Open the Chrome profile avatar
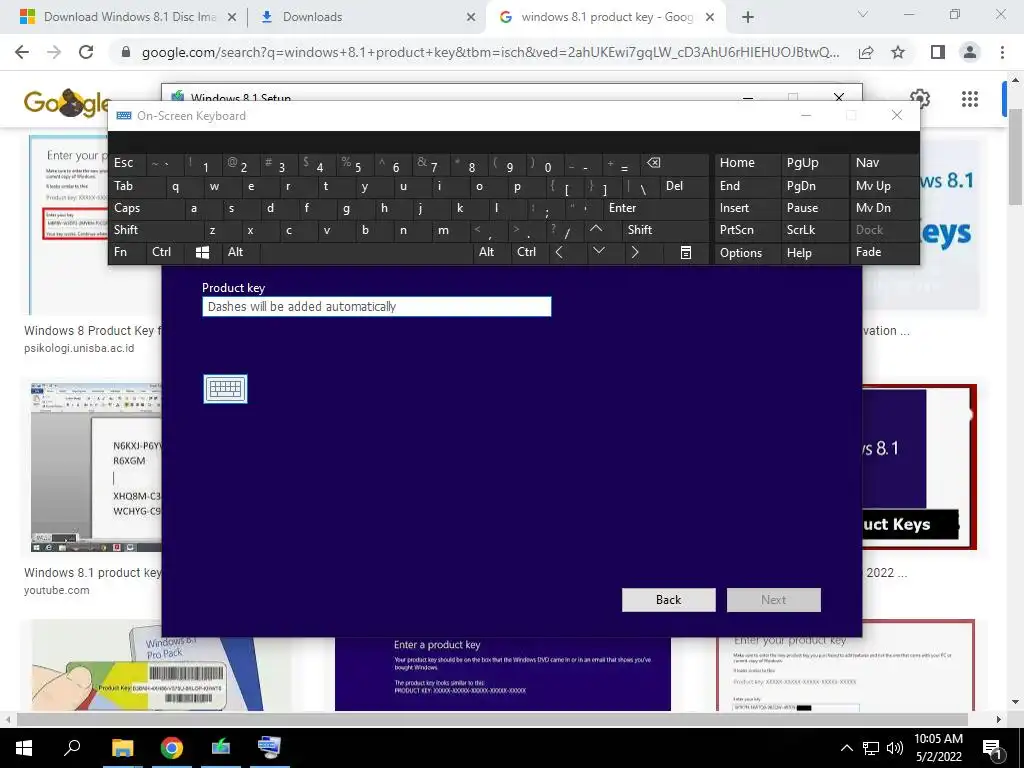This screenshot has width=1024, height=768. click(970, 52)
